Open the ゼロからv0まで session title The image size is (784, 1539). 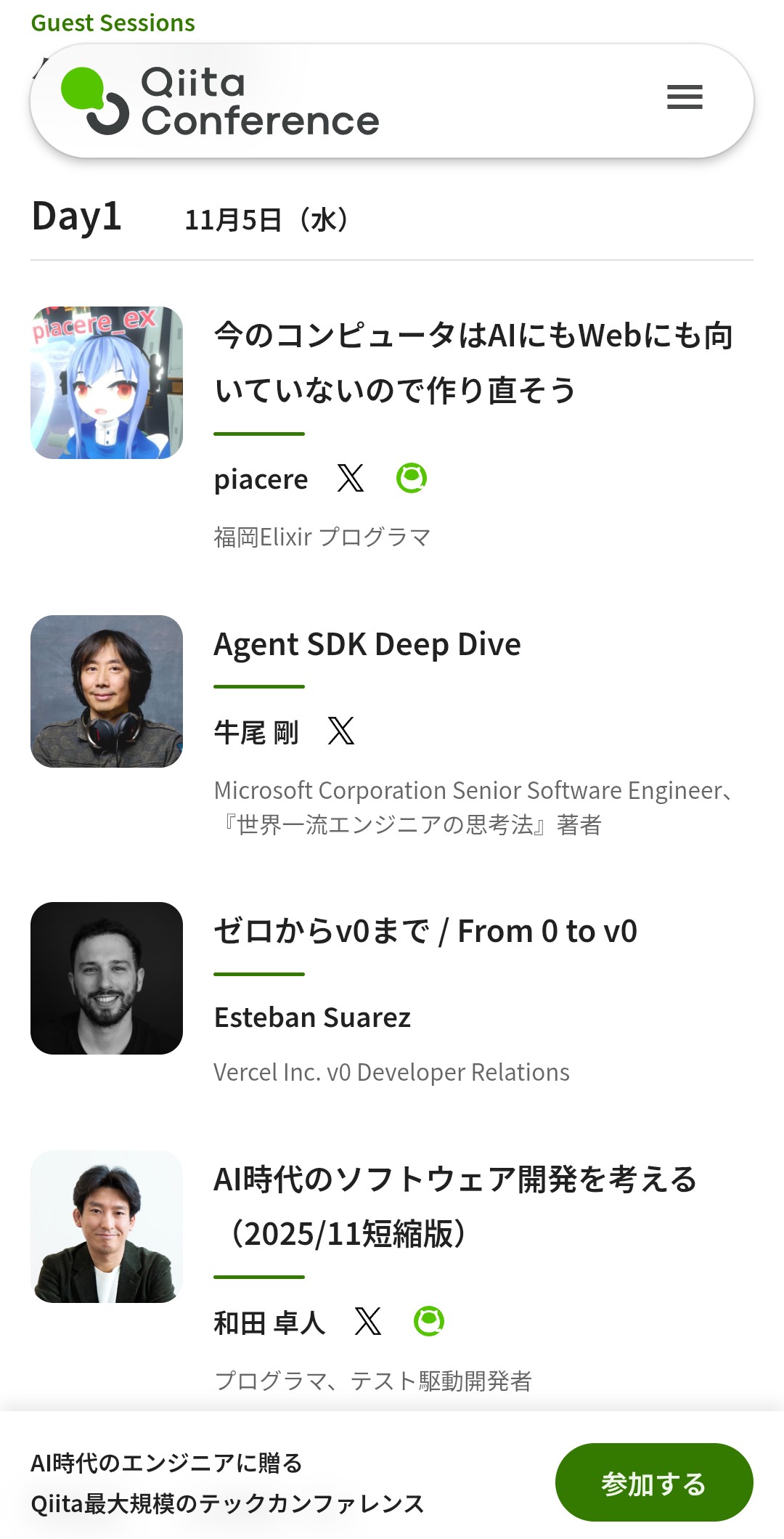pyautogui.click(x=425, y=932)
